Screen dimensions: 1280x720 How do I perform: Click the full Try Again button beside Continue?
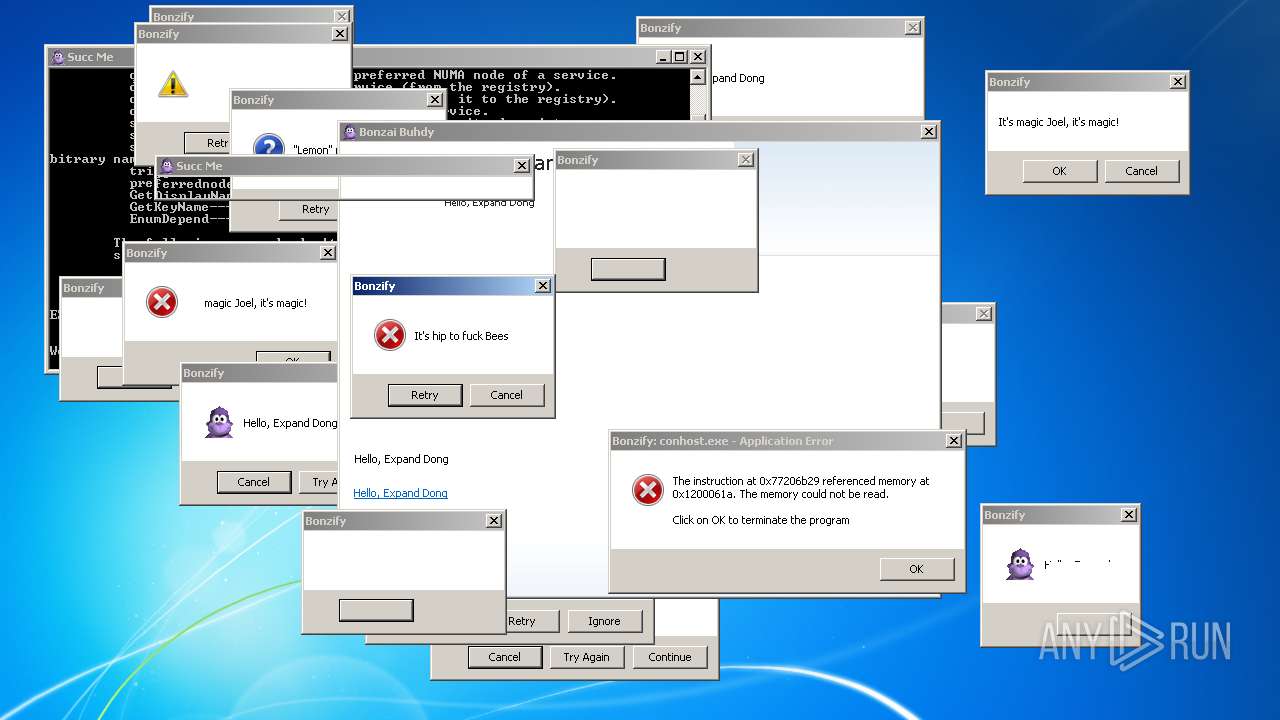[x=587, y=657]
